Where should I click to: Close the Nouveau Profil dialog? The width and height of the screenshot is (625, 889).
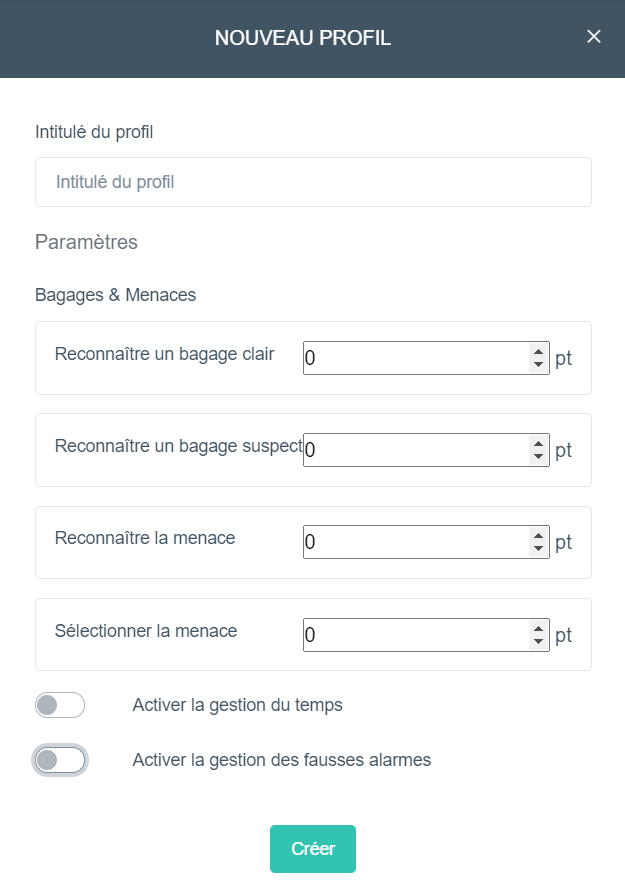[x=593, y=37]
